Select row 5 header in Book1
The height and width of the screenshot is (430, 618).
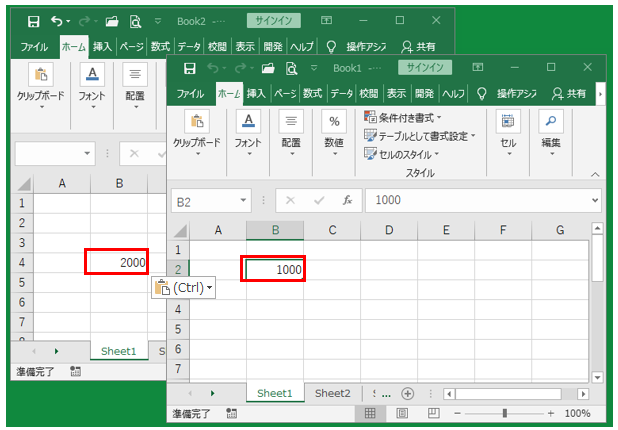point(178,329)
